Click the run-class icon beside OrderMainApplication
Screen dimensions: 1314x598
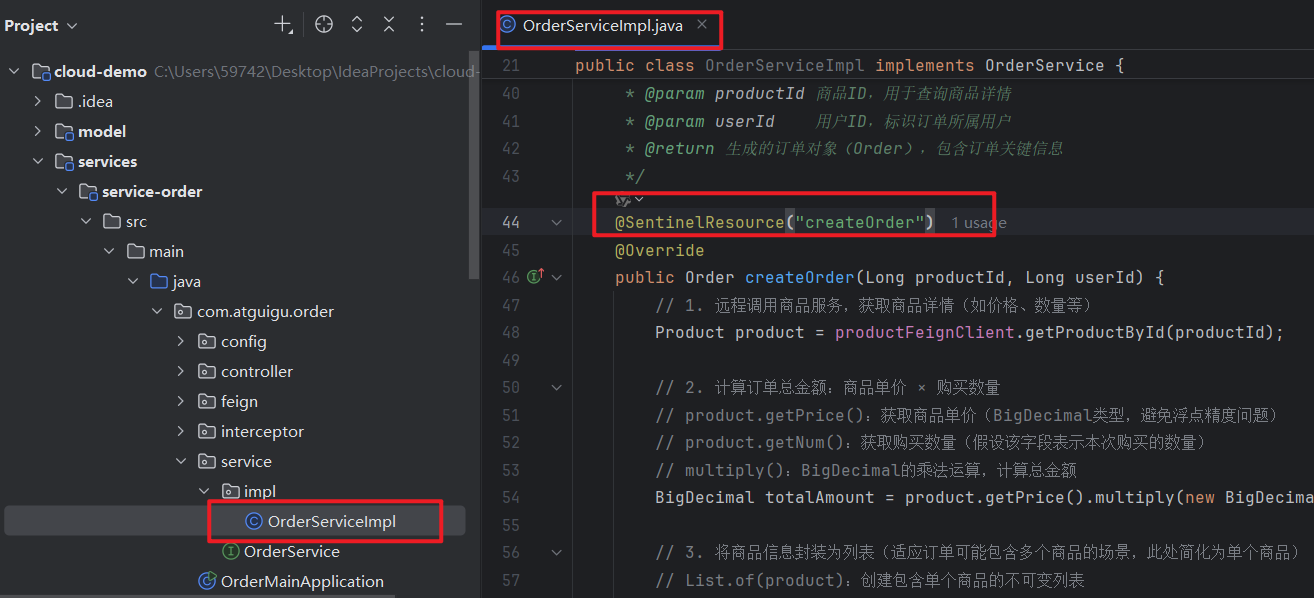point(207,581)
